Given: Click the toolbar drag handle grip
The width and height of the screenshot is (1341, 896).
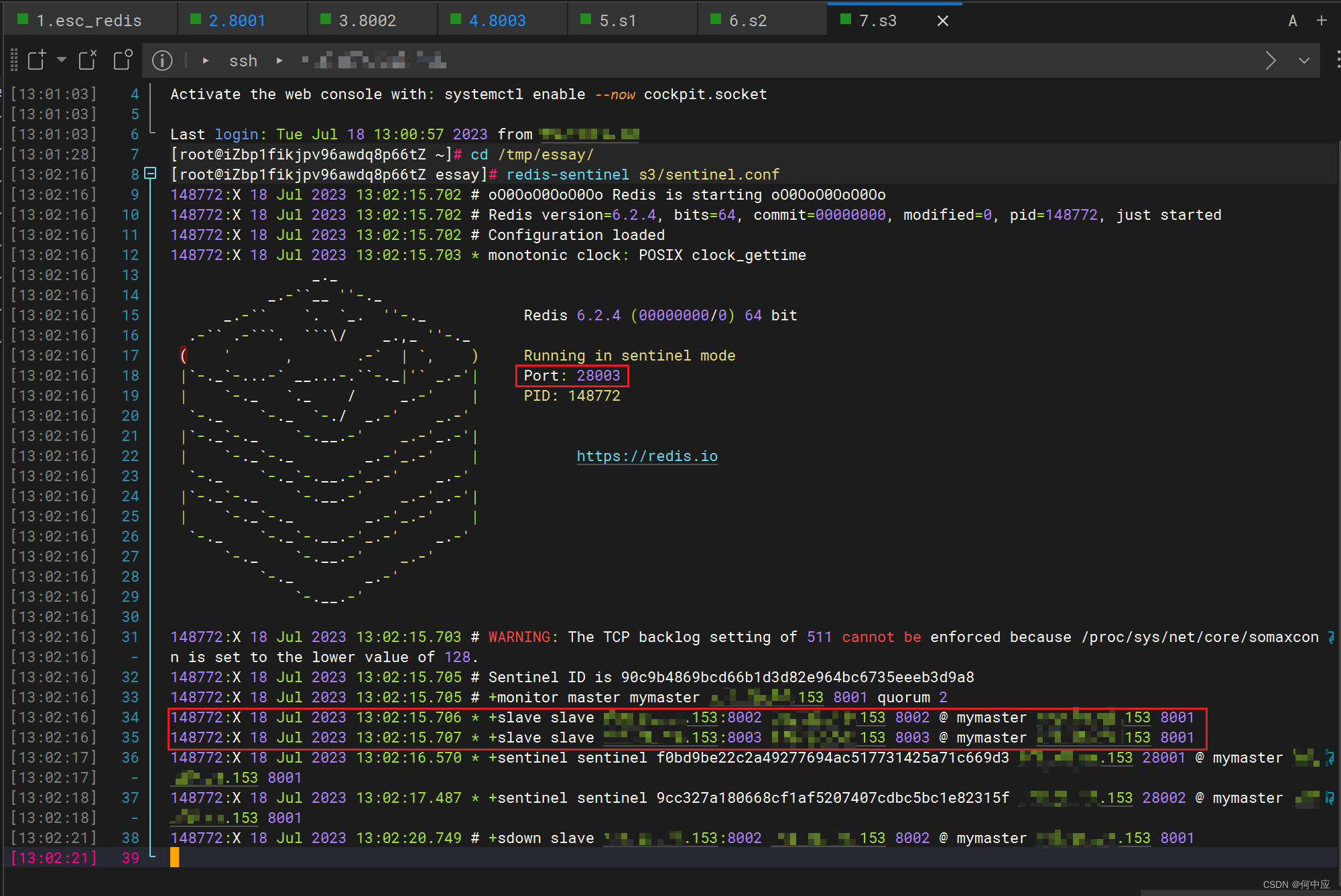Looking at the screenshot, I should click(x=14, y=60).
